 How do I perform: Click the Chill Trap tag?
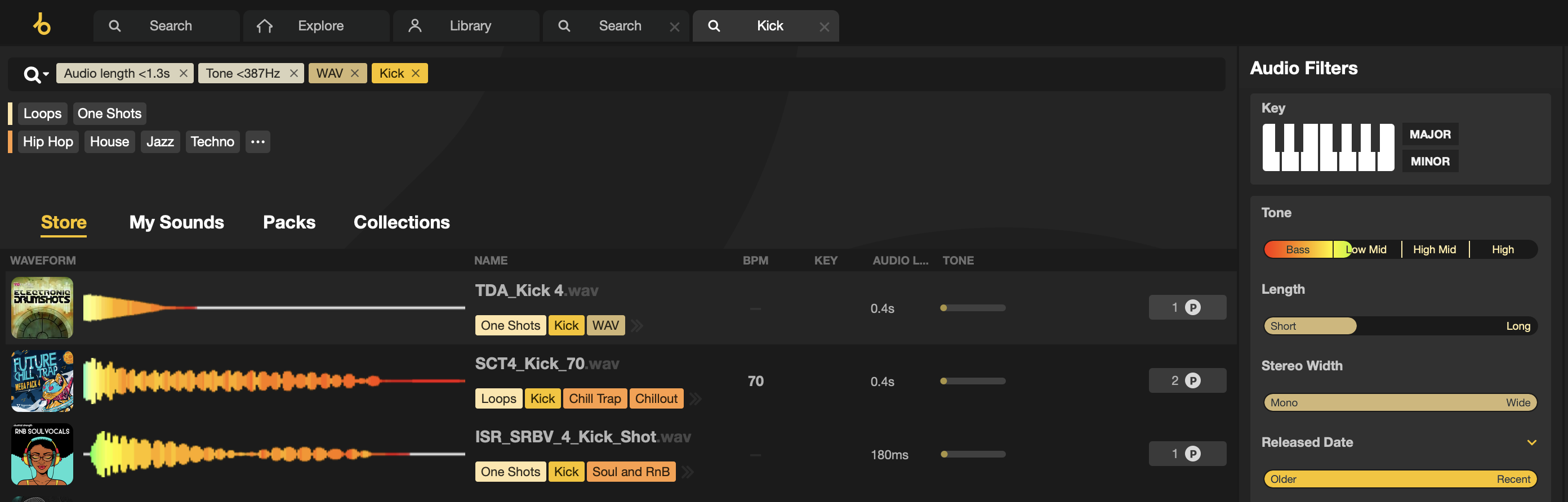[x=595, y=398]
